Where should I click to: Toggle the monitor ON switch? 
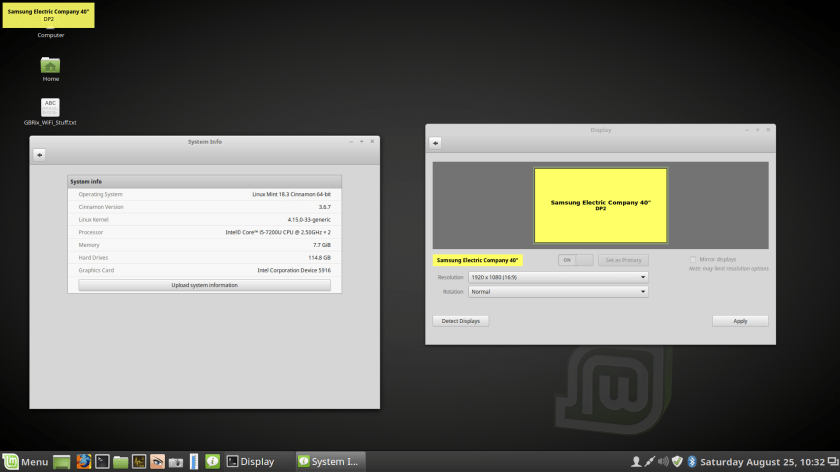point(575,260)
